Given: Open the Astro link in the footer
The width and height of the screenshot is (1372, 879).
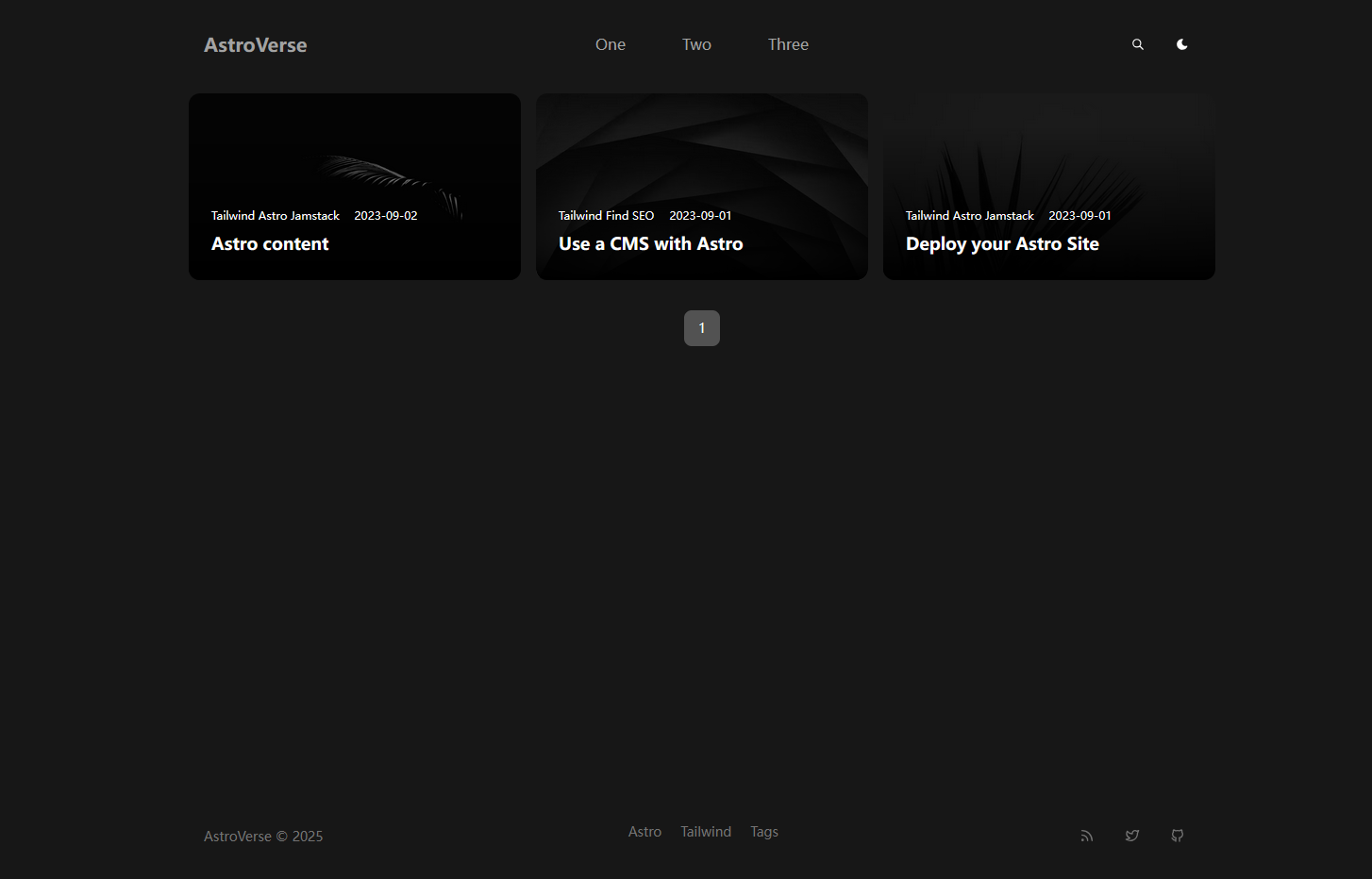Looking at the screenshot, I should (644, 832).
